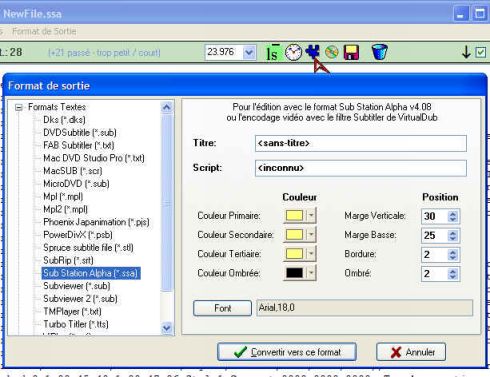Click the disc icon in toolbar

(331, 52)
